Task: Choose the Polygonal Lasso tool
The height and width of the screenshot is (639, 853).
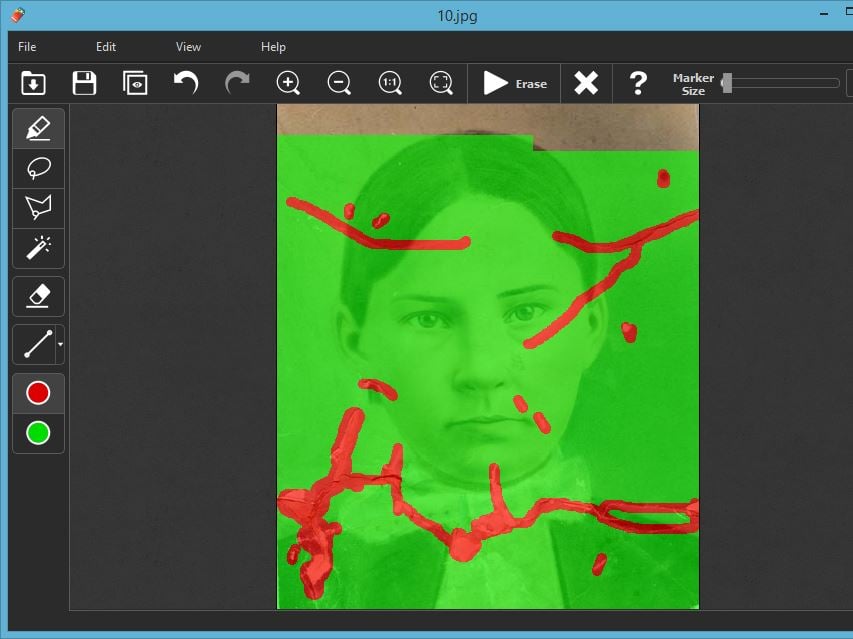Action: tap(37, 208)
